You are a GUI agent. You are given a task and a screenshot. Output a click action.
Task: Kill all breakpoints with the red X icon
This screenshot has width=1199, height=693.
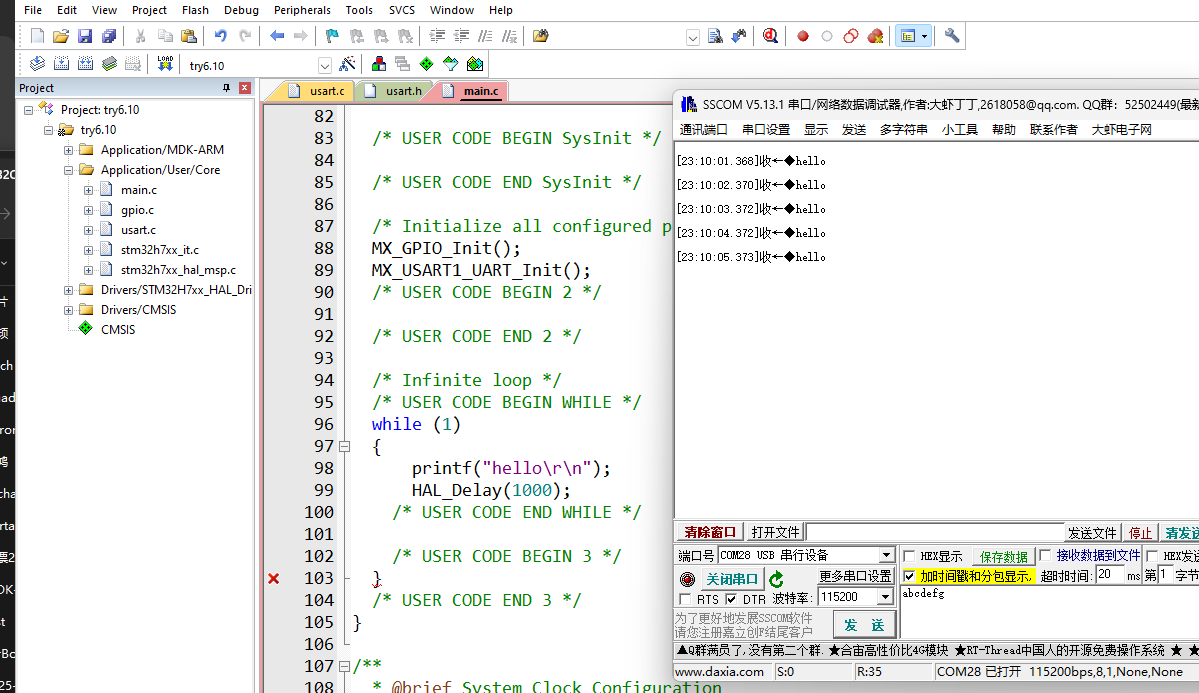coord(876,36)
